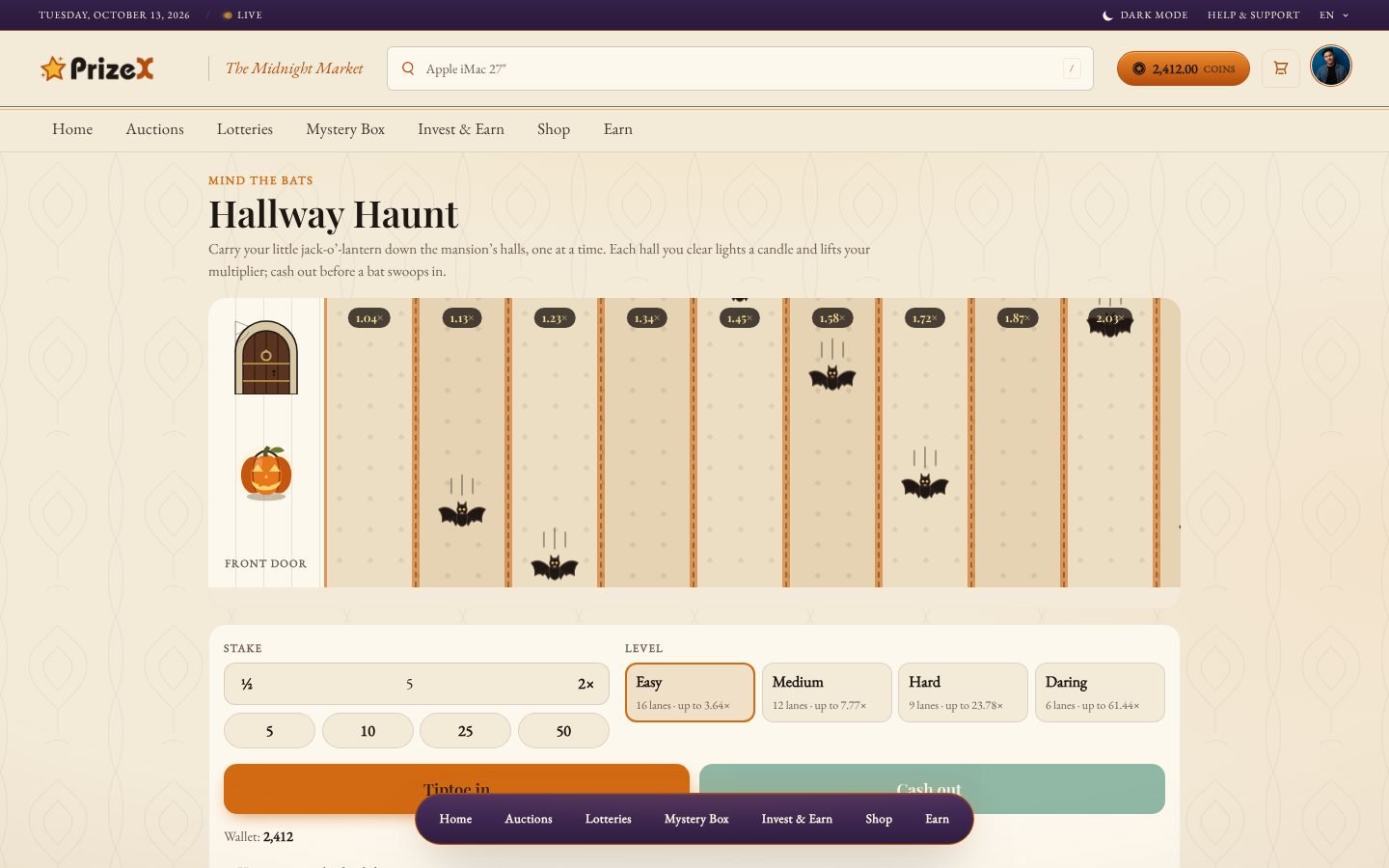The width and height of the screenshot is (1389, 868).
Task: Click the slash shortcut key in search
Action: pos(1072,68)
